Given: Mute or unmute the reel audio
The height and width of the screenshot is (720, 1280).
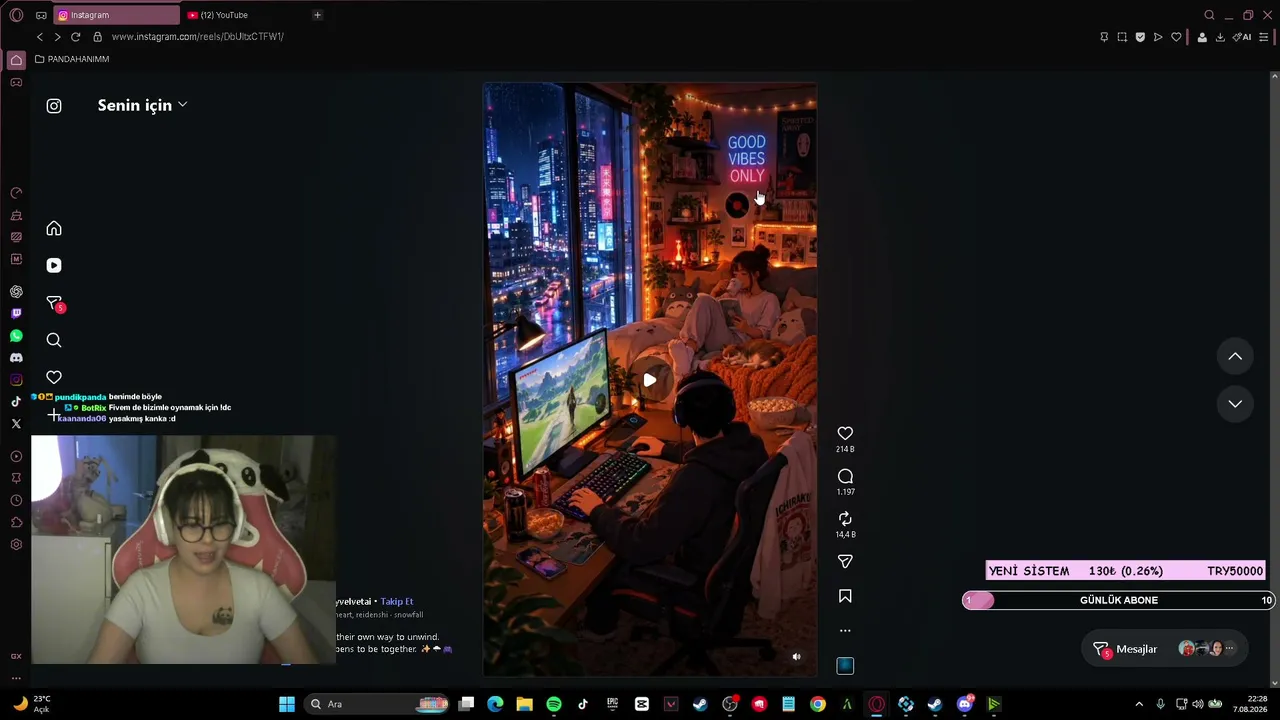Looking at the screenshot, I should coord(796,657).
